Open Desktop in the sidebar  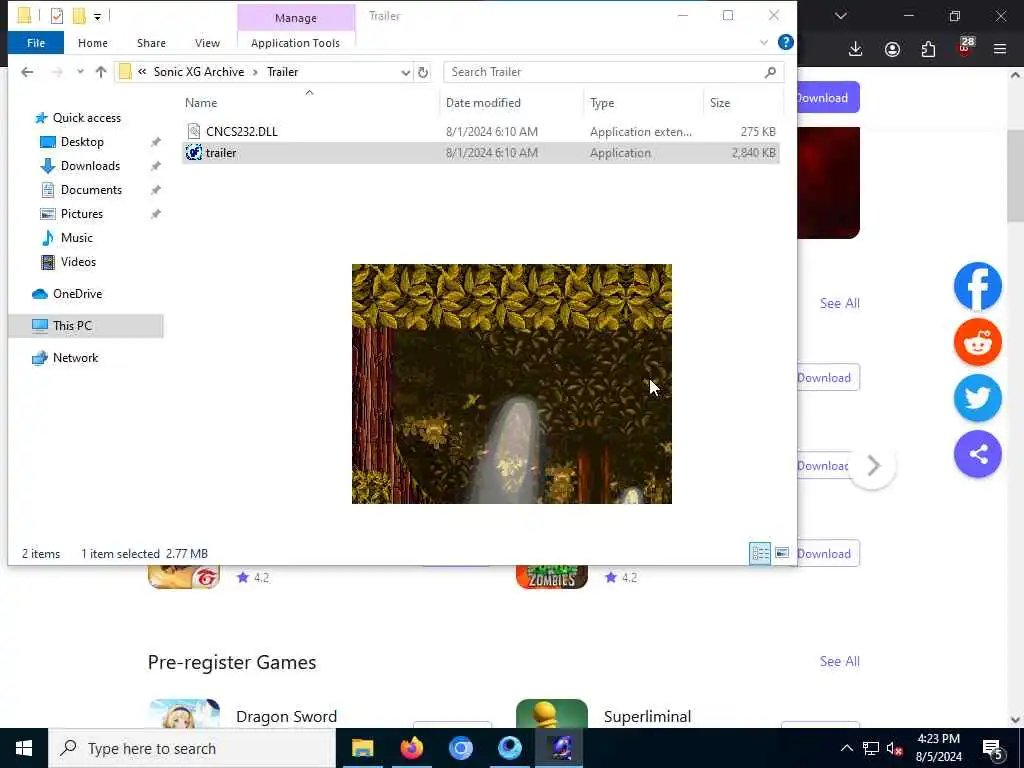tap(82, 142)
